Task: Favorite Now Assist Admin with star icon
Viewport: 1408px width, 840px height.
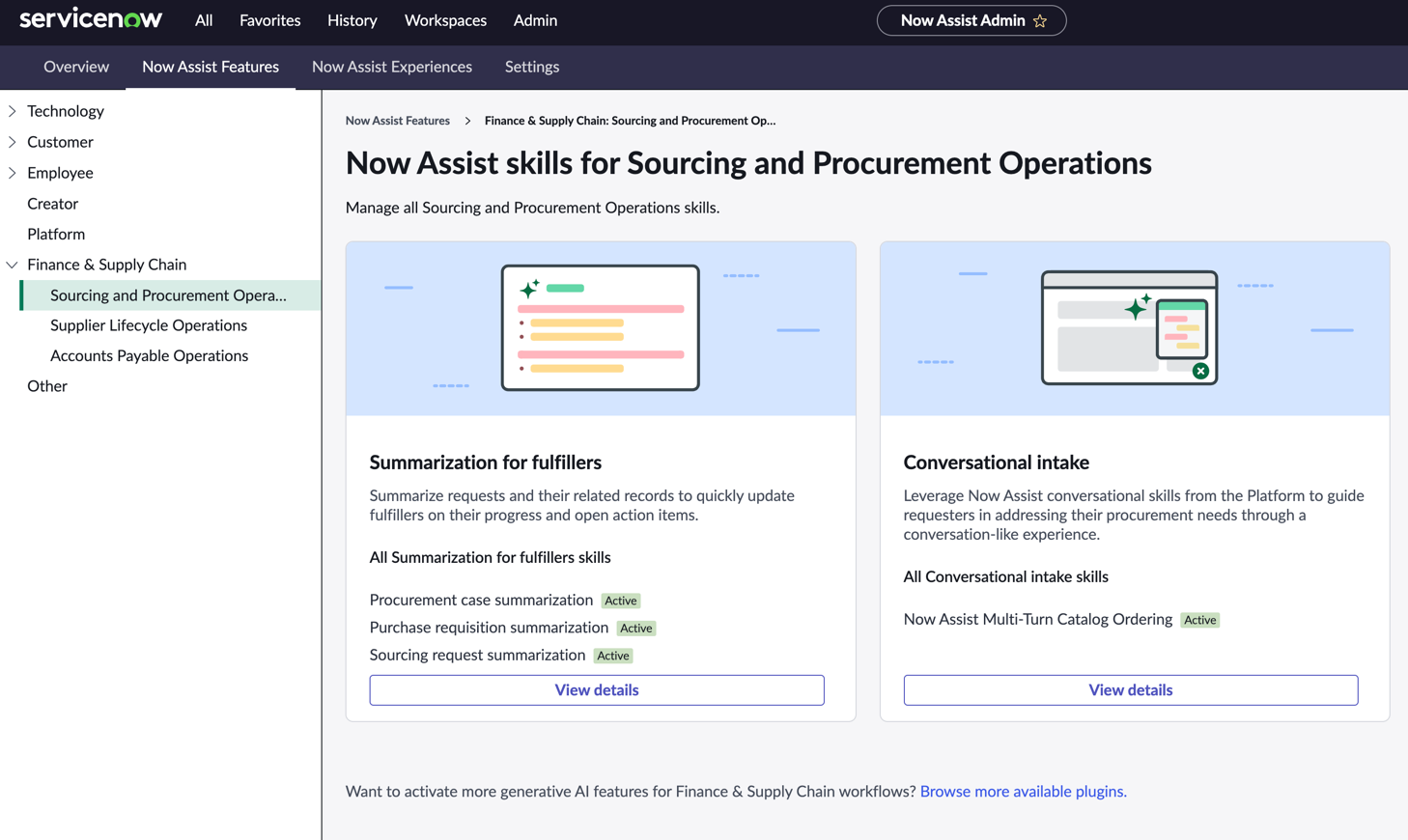Action: click(1040, 20)
